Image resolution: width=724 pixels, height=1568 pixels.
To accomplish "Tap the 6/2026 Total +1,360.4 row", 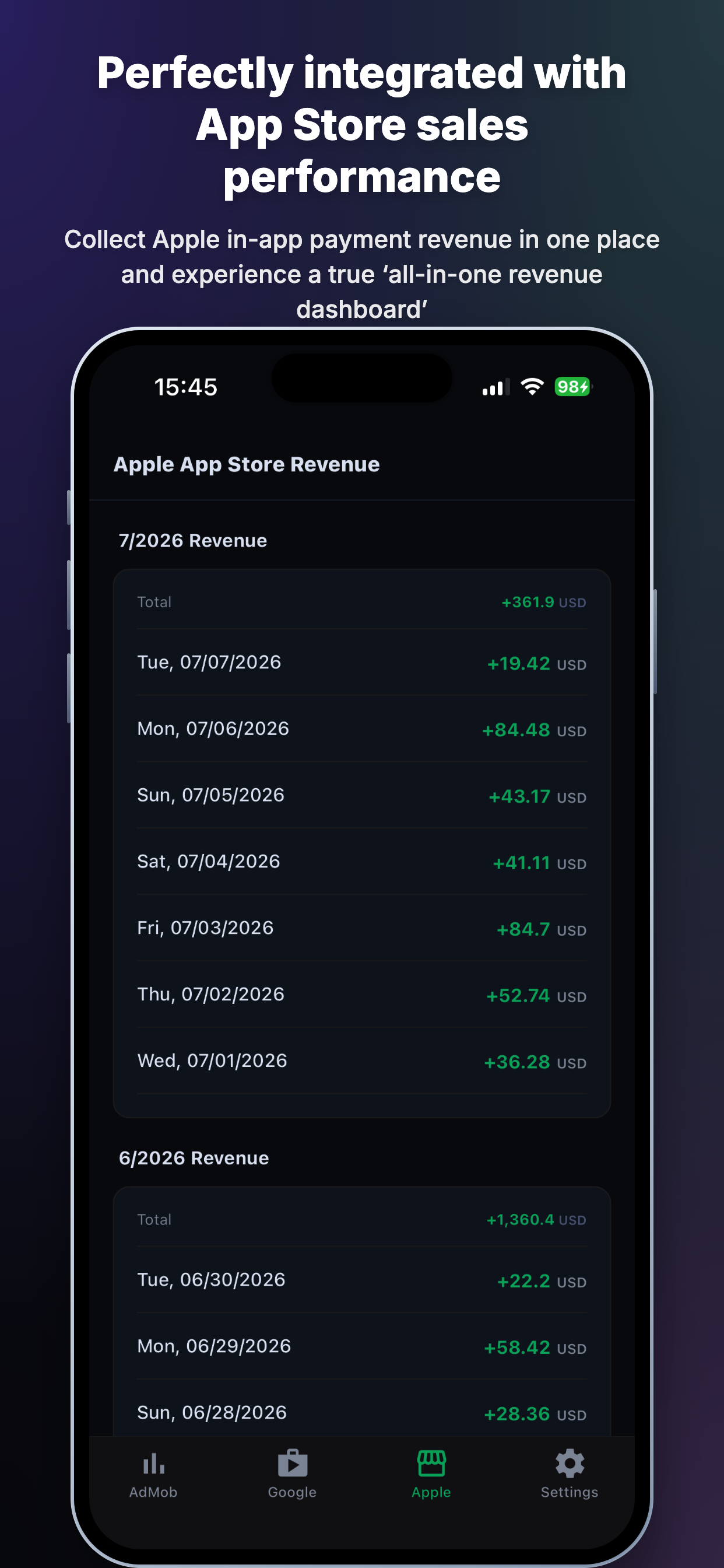I will coord(361,1219).
